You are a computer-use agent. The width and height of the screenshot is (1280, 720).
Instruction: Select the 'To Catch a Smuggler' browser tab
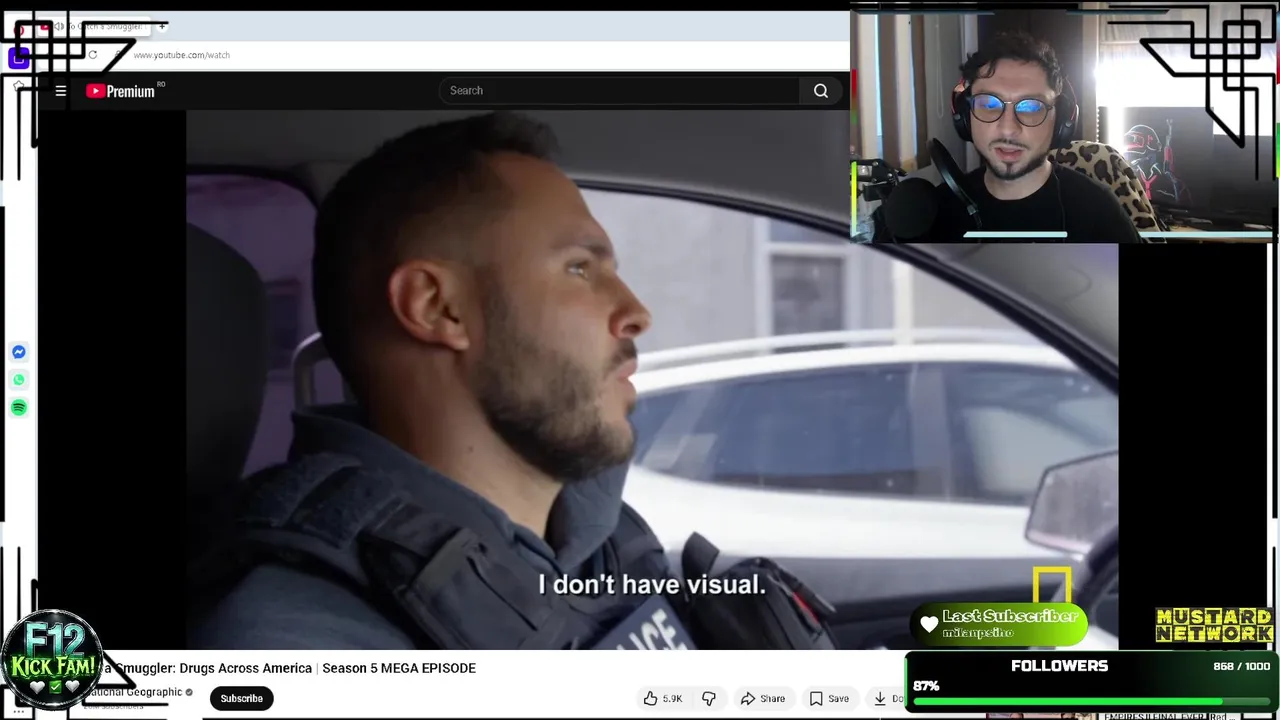coord(95,26)
